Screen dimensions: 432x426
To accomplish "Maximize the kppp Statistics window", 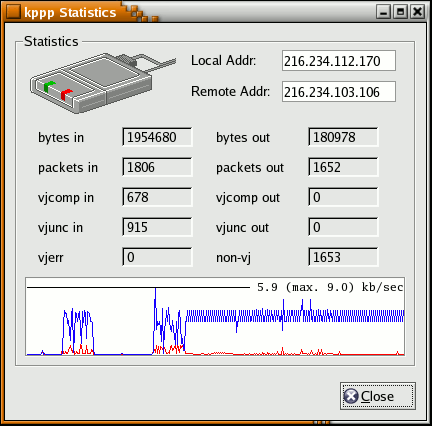I will tap(400, 12).
